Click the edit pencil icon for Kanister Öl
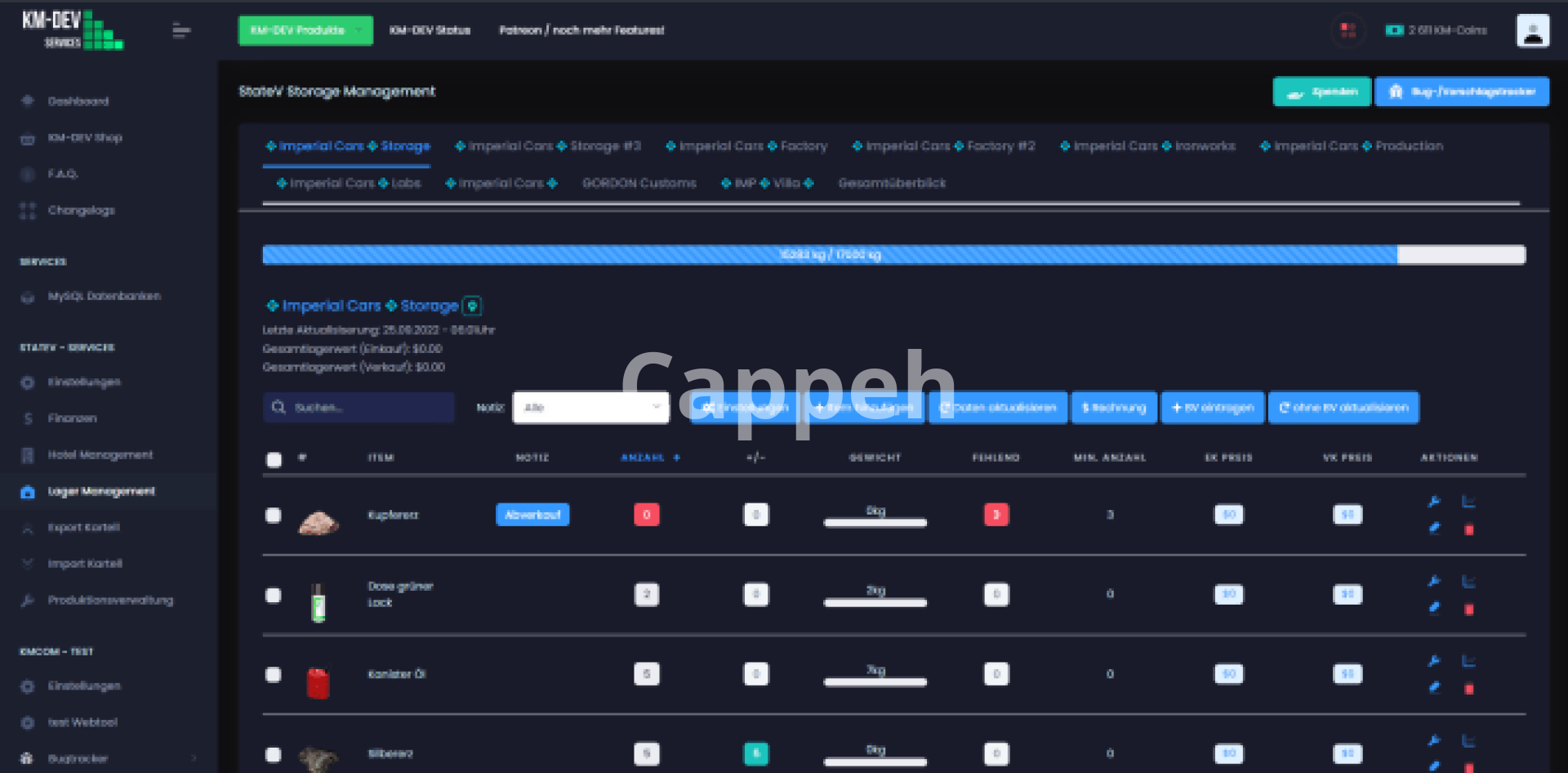The width and height of the screenshot is (1568, 773). (1433, 688)
